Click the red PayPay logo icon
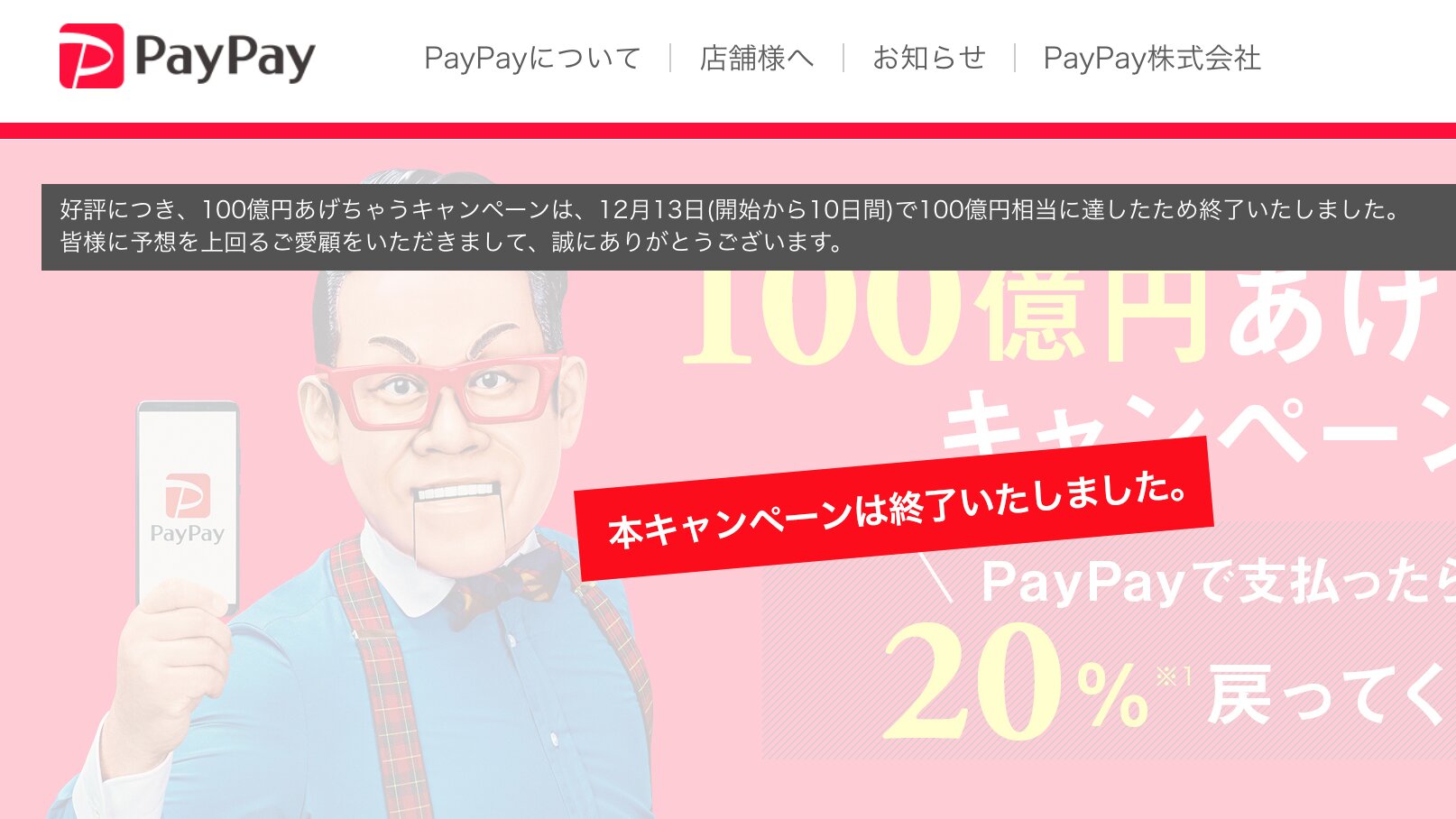This screenshot has width=1456, height=819. pos(91,56)
